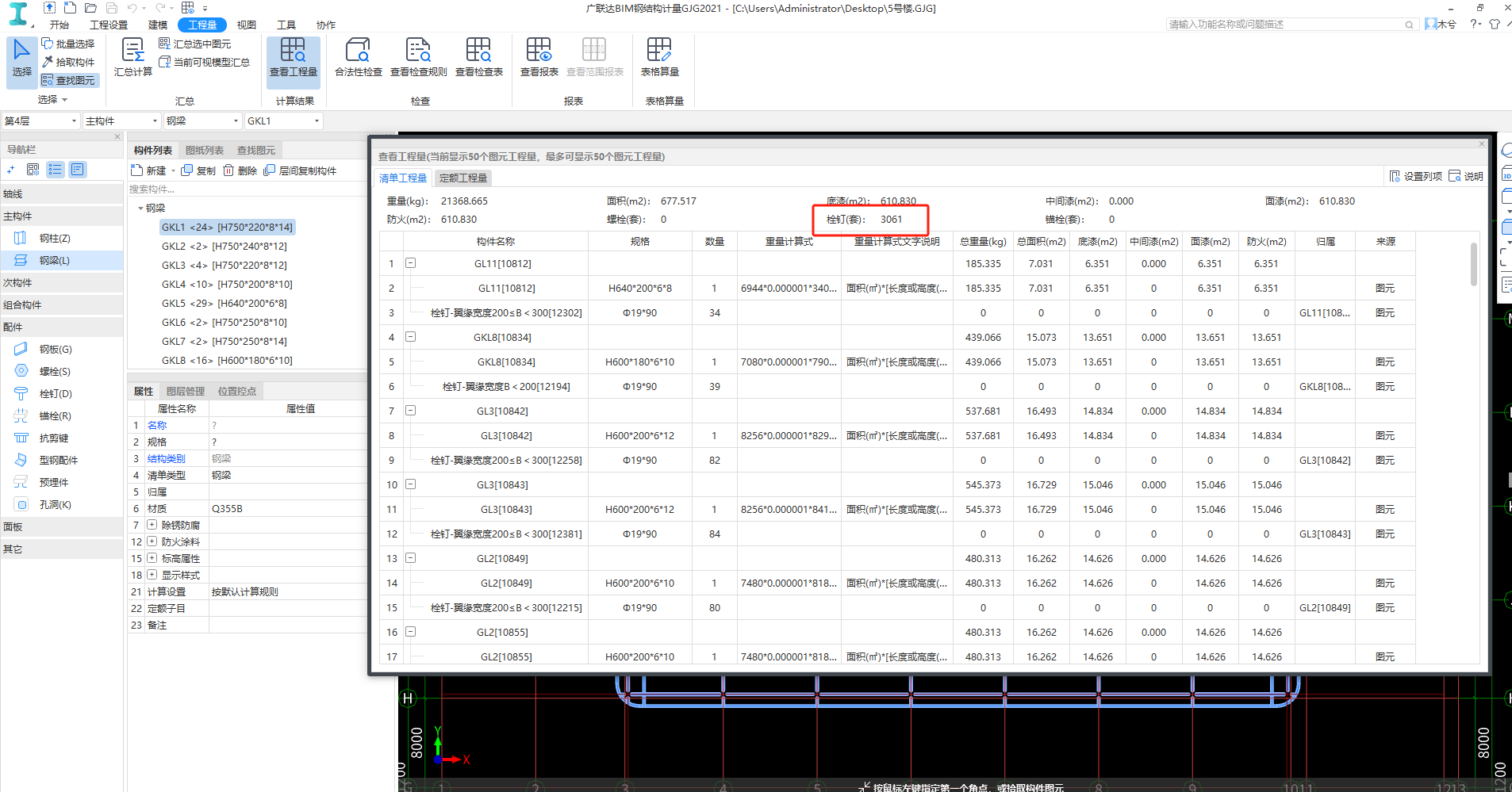
Task: Expand the 组合构件 section
Action: pos(61,304)
